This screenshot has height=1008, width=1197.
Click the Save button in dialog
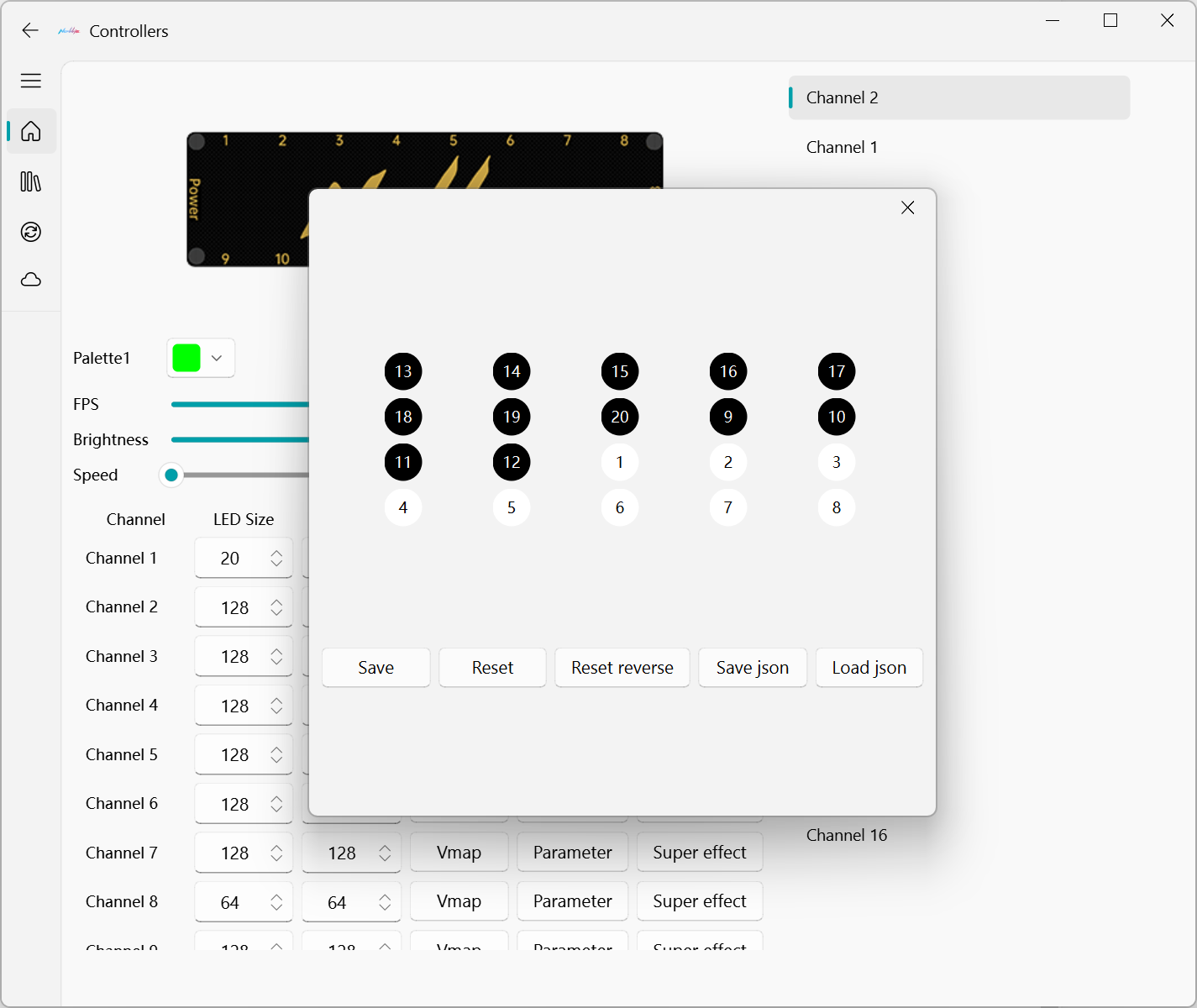pyautogui.click(x=375, y=668)
